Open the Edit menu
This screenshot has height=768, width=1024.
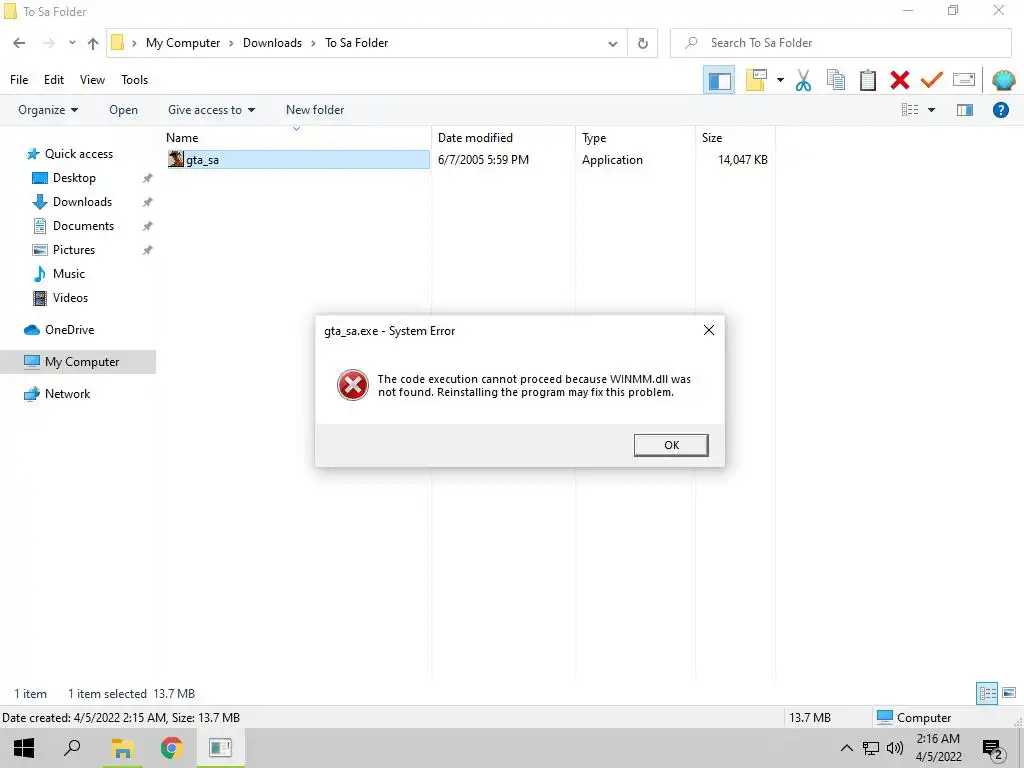coord(54,80)
